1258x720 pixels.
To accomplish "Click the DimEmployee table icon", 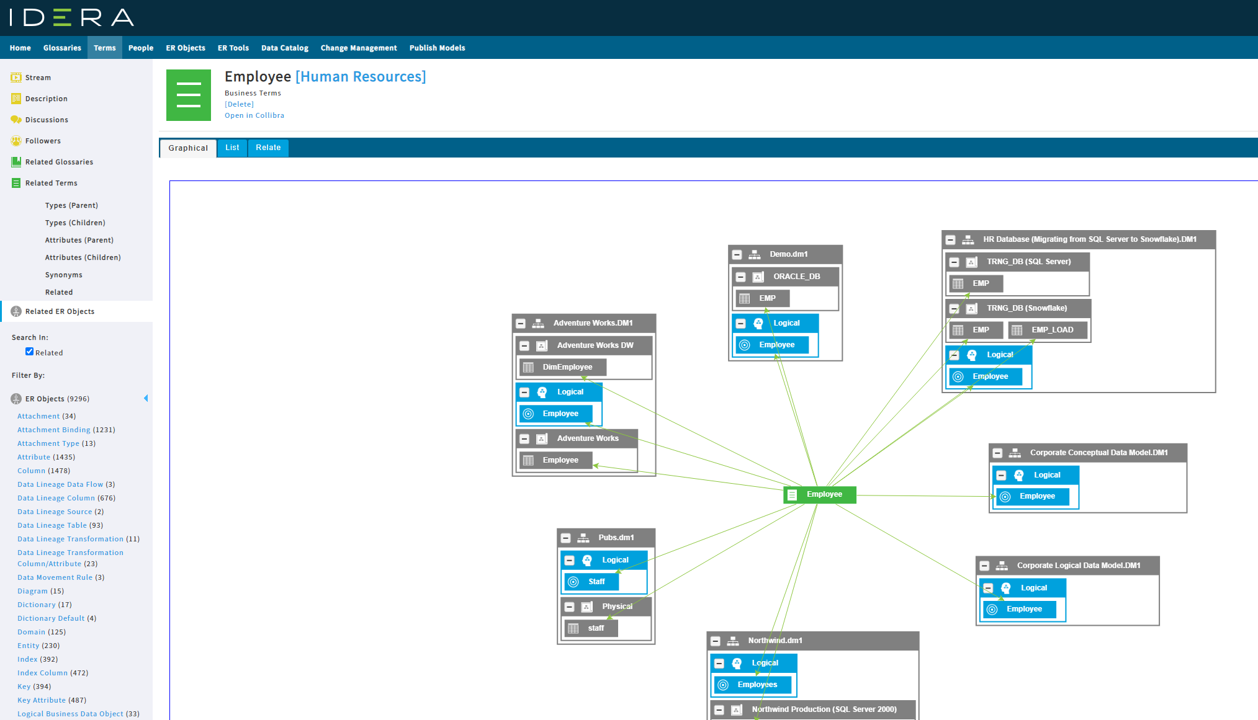I will pyautogui.click(x=529, y=367).
